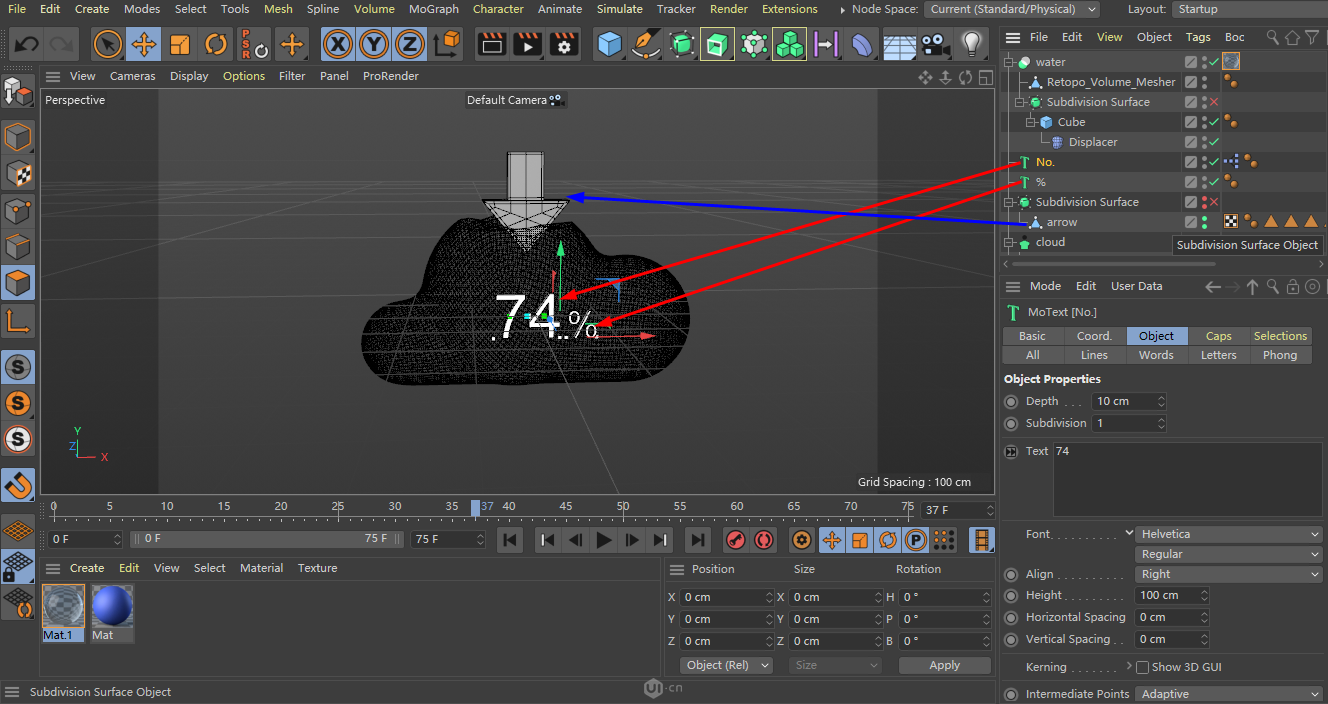Screen dimensions: 1328x704
Task: Toggle the X axis lock icon
Action: (338, 44)
